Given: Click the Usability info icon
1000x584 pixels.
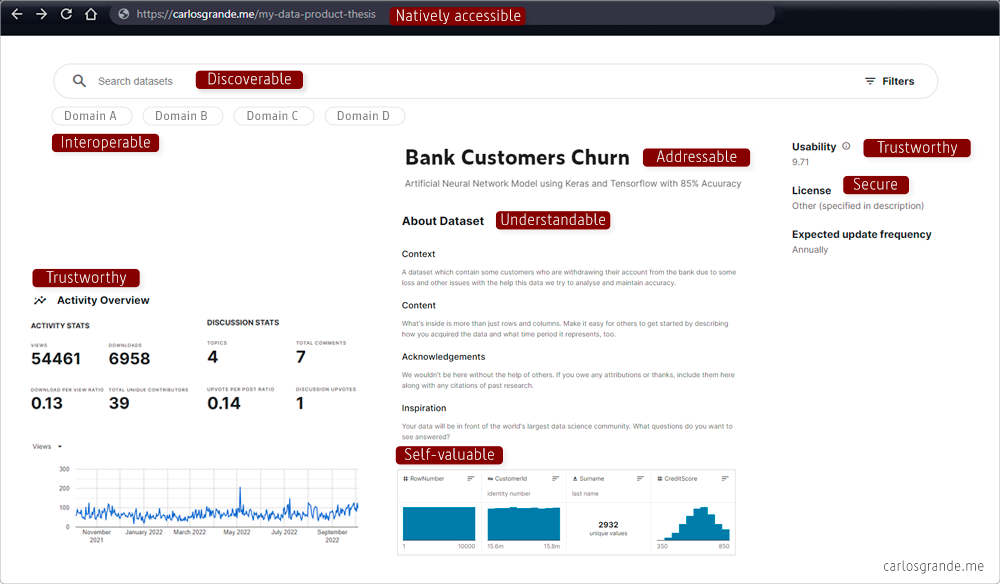Looking at the screenshot, I should 846,146.
